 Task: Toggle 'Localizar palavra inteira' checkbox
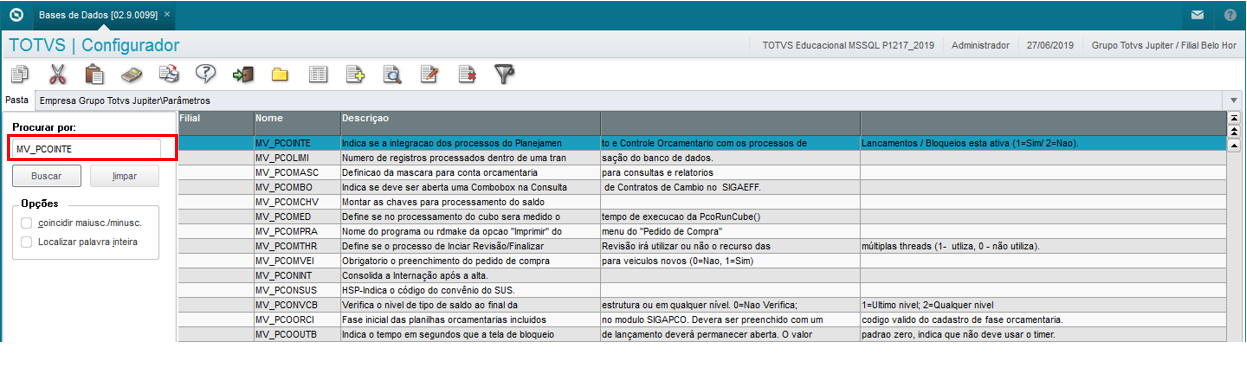26,241
